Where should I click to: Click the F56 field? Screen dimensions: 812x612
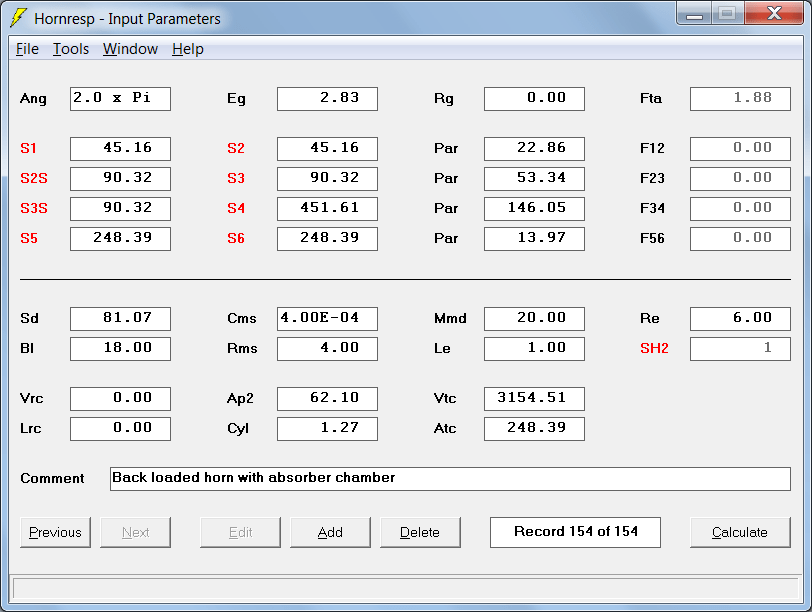pyautogui.click(x=741, y=239)
